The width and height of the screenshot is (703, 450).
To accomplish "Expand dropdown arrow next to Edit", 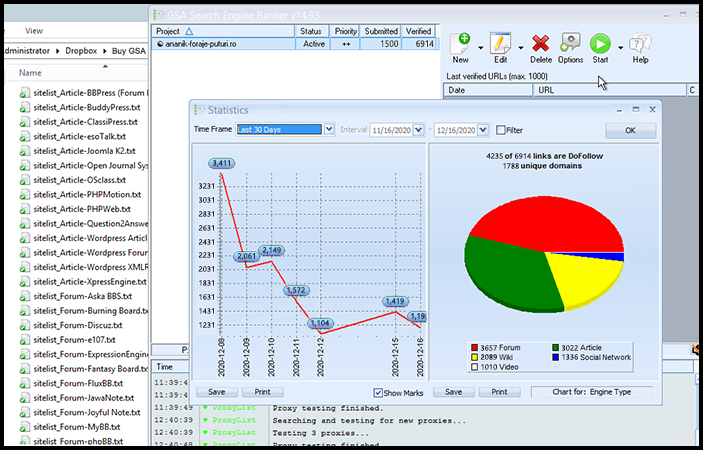I will pyautogui.click(x=521, y=48).
